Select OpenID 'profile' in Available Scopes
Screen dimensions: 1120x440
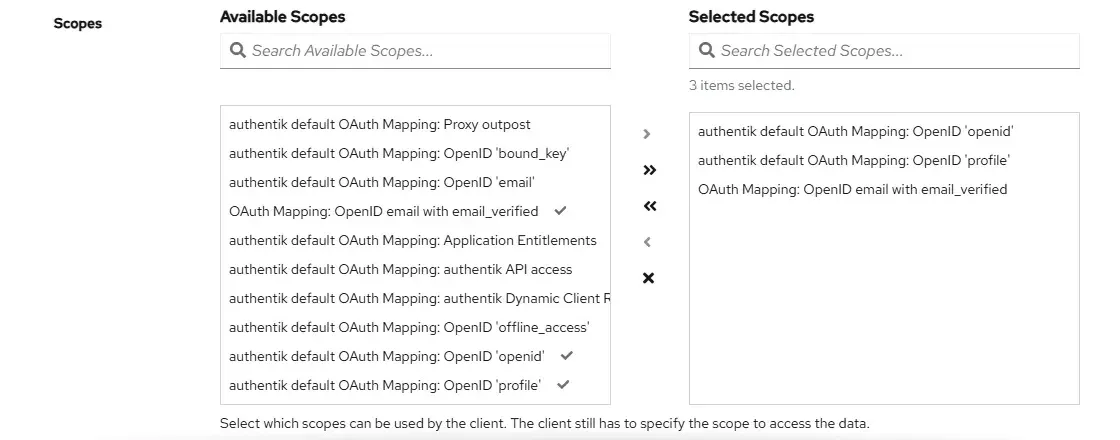pyautogui.click(x=415, y=385)
